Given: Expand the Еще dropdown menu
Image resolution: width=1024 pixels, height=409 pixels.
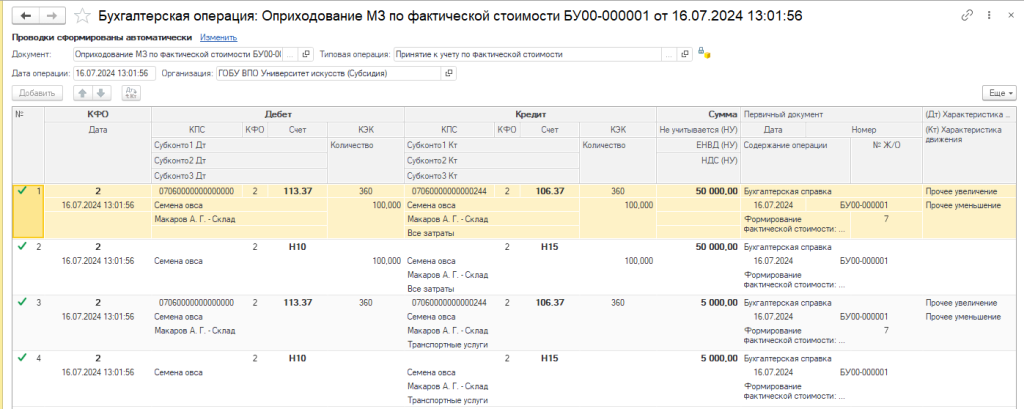Looking at the screenshot, I should [x=999, y=92].
